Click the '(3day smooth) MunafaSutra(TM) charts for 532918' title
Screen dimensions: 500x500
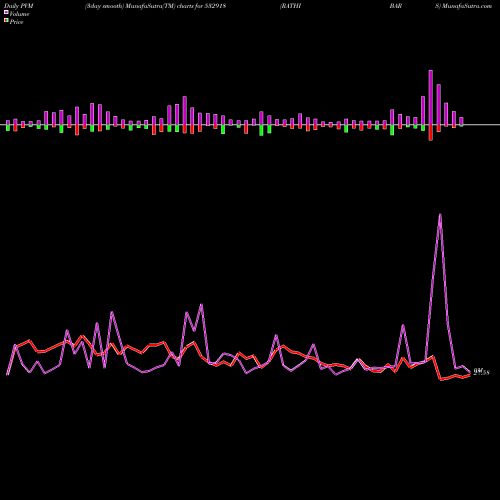(155, 6)
